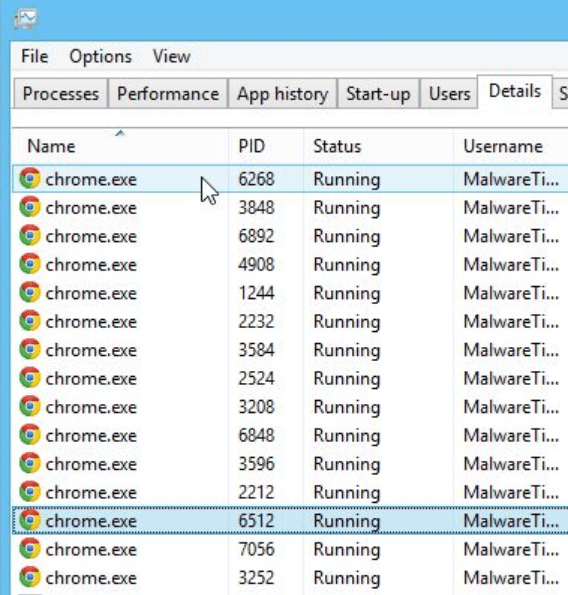Click Chrome icon for PID 6512

point(30,520)
